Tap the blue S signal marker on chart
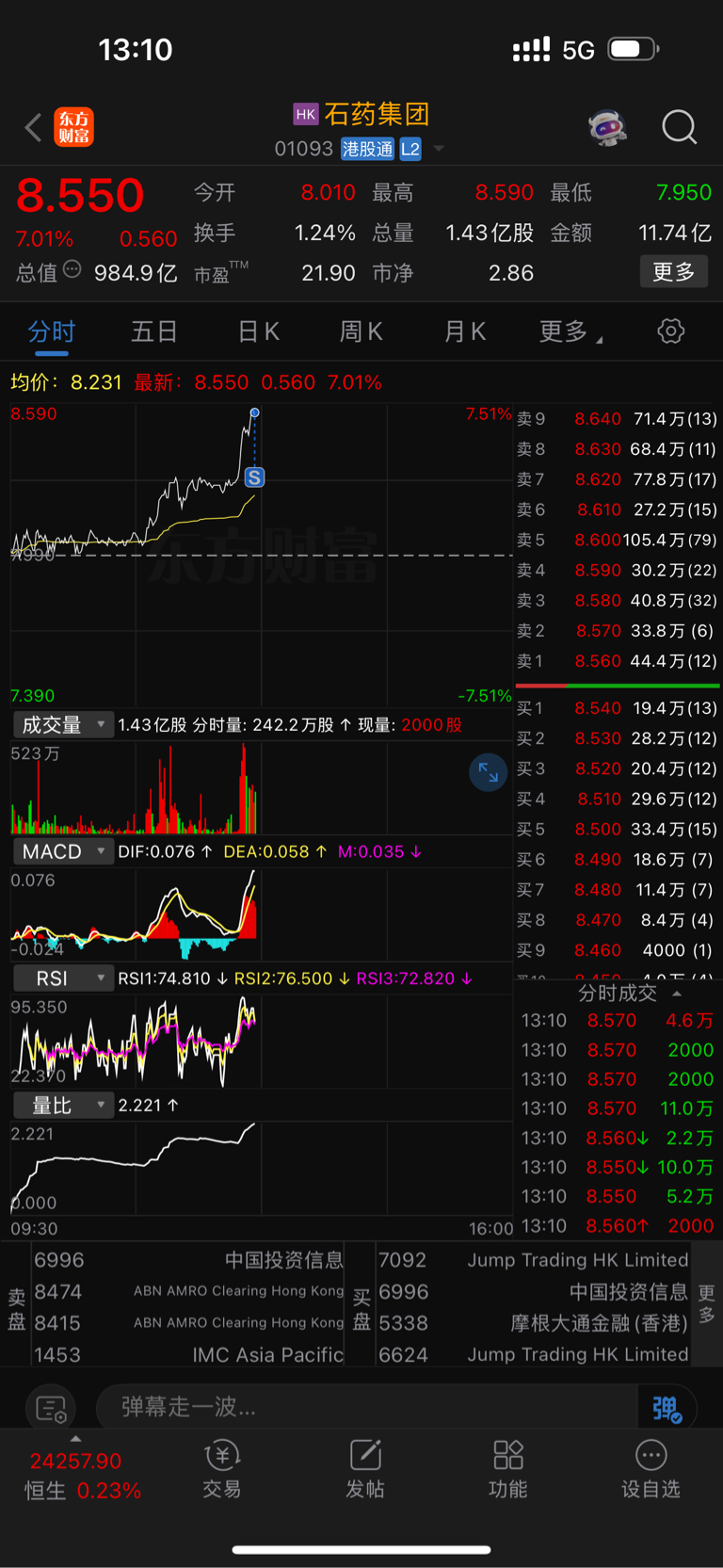This screenshot has height=1568, width=723. [x=254, y=477]
